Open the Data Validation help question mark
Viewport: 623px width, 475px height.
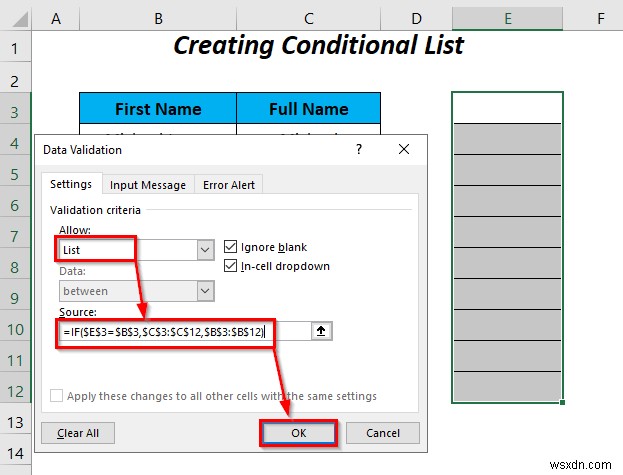click(x=359, y=149)
